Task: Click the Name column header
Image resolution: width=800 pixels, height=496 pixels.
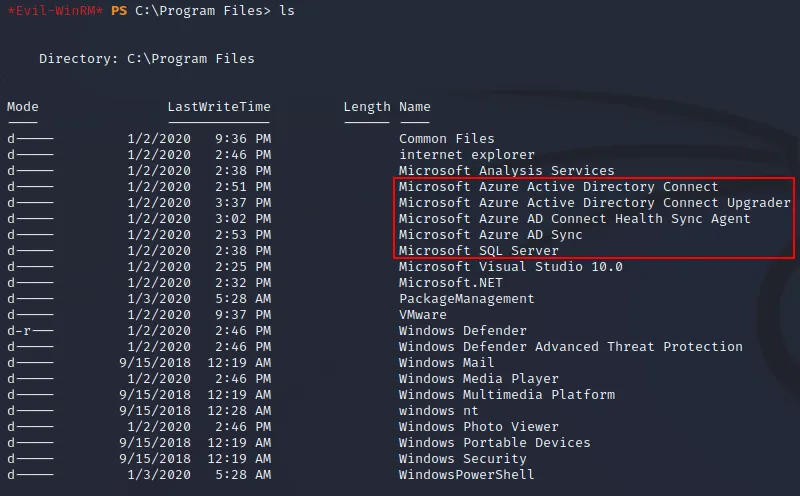Action: tap(415, 107)
